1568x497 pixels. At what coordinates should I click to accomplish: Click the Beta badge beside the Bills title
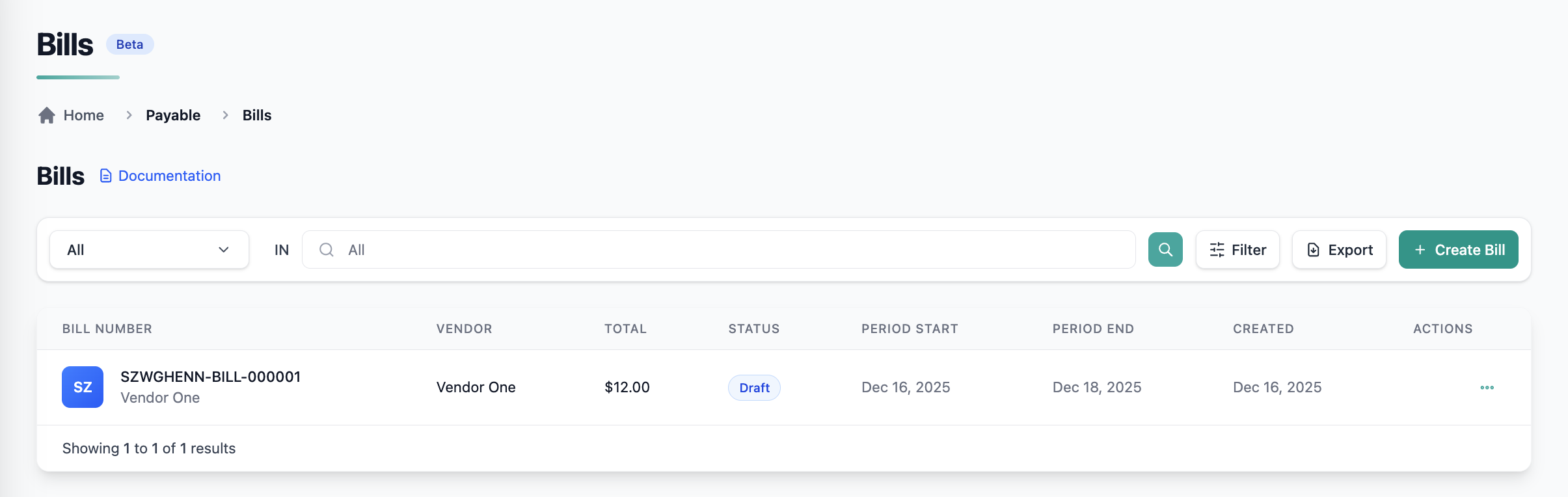pyautogui.click(x=129, y=44)
